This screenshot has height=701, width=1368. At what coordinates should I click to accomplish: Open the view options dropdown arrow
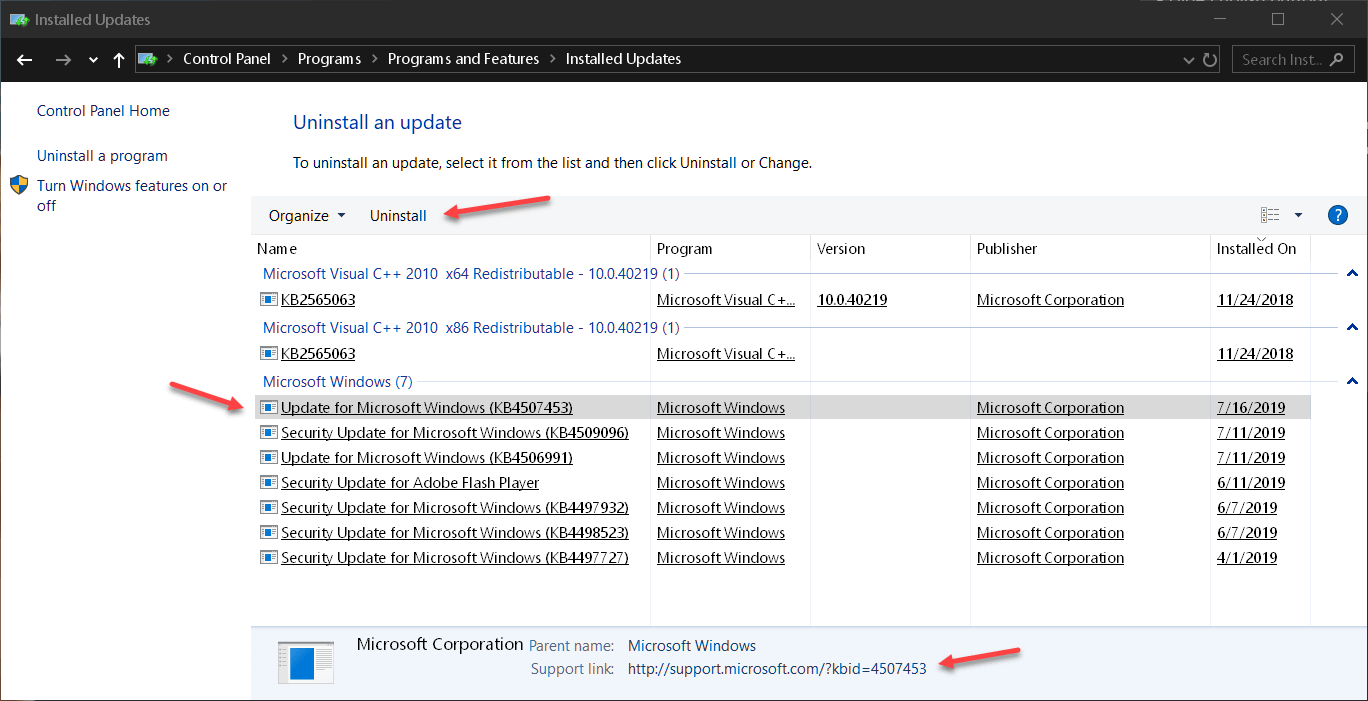(1298, 215)
